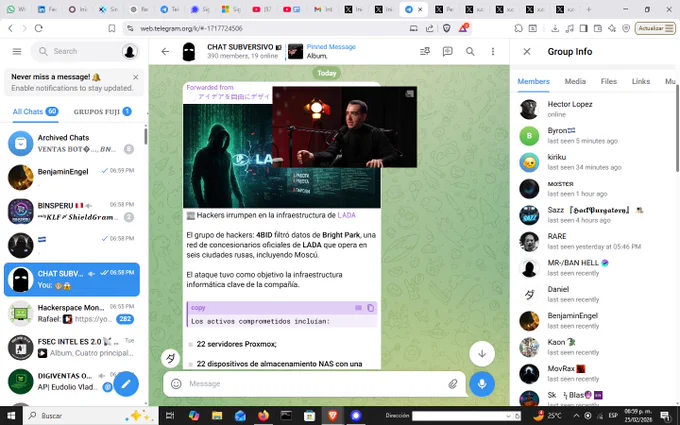Open member Kaon

(x=595, y=347)
